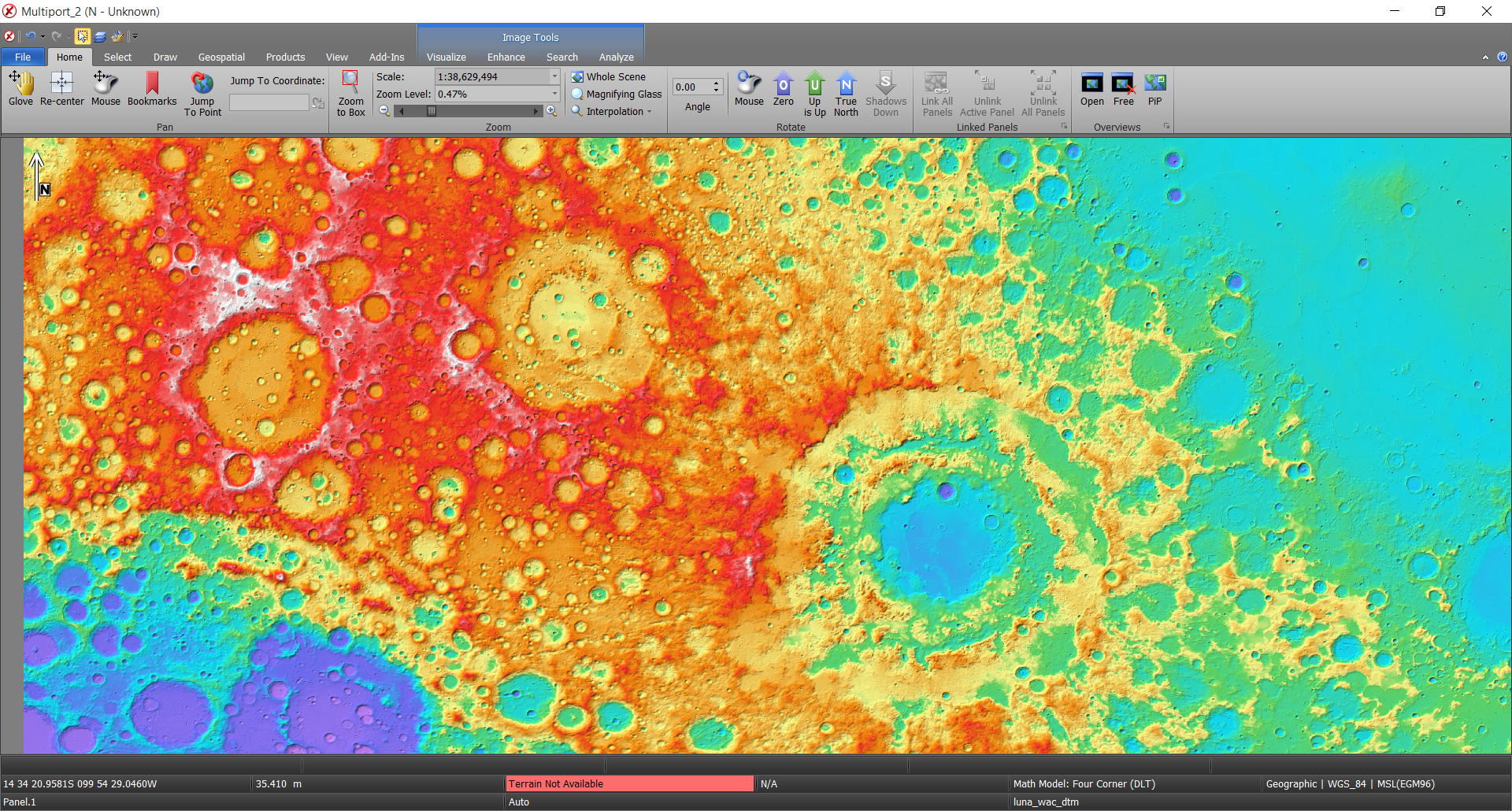Enable the Magnifying Glass
Viewport: 1512px width, 811px height.
579,94
